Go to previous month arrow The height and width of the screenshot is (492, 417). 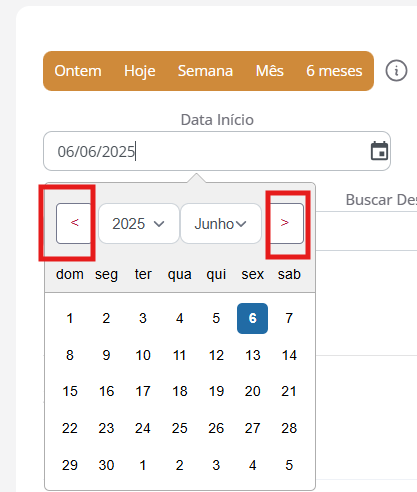75,223
